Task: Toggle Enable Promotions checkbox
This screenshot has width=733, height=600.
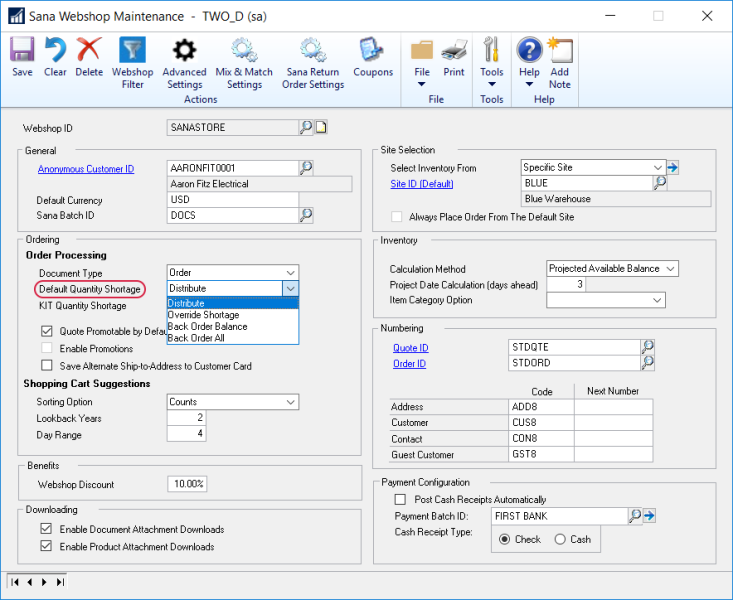Action: click(x=47, y=348)
